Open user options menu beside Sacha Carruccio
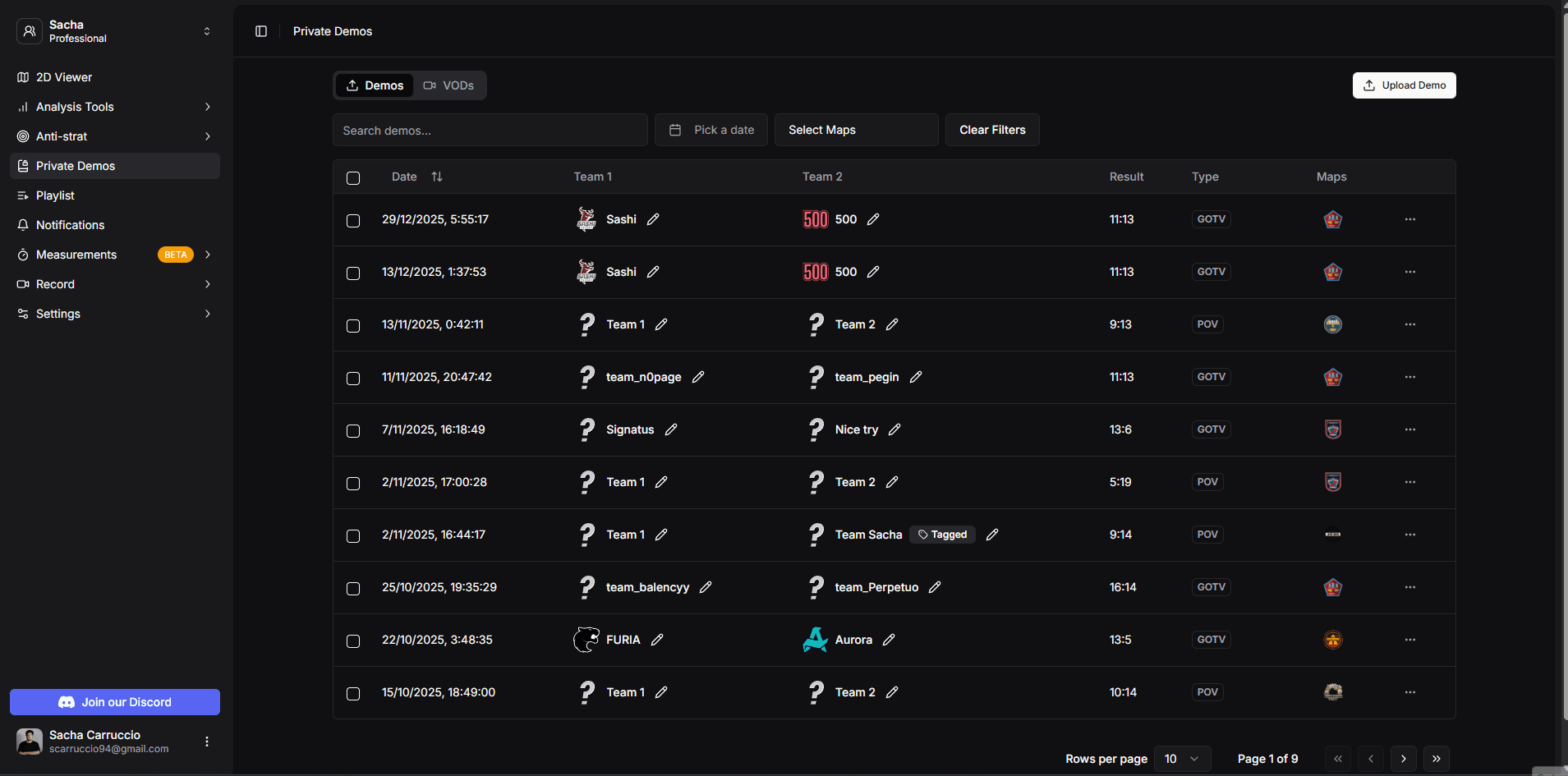 tap(207, 742)
